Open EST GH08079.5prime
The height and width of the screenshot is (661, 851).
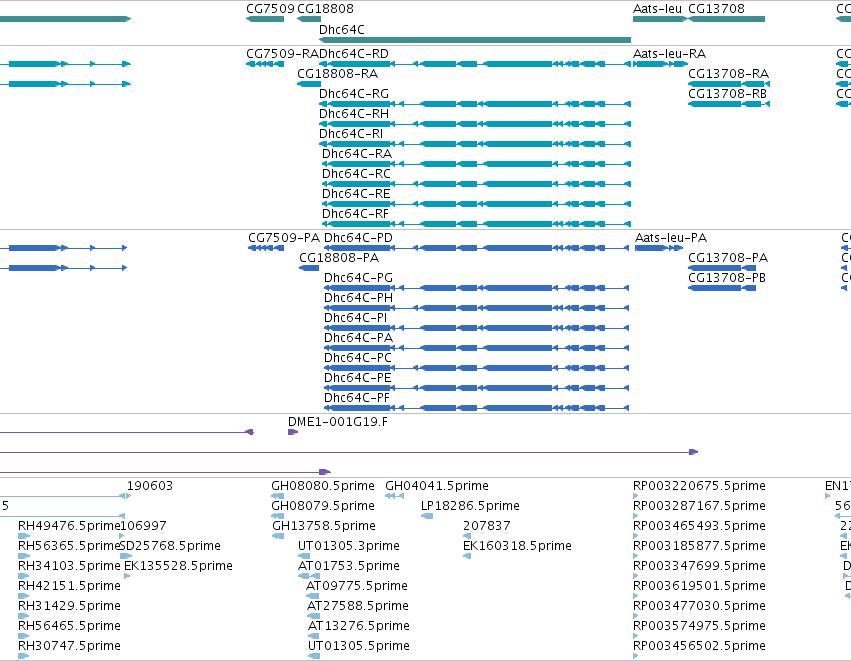[x=323, y=506]
